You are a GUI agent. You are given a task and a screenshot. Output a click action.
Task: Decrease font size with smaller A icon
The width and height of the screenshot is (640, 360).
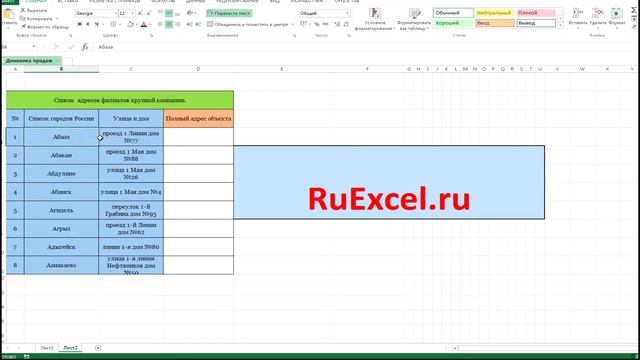149,13
